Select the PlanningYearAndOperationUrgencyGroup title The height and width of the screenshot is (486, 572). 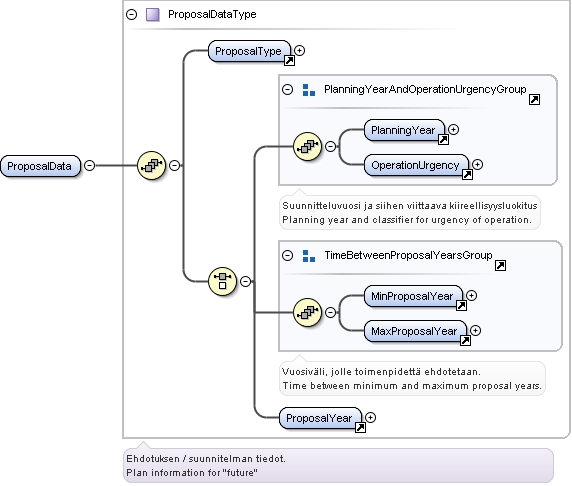(x=425, y=89)
